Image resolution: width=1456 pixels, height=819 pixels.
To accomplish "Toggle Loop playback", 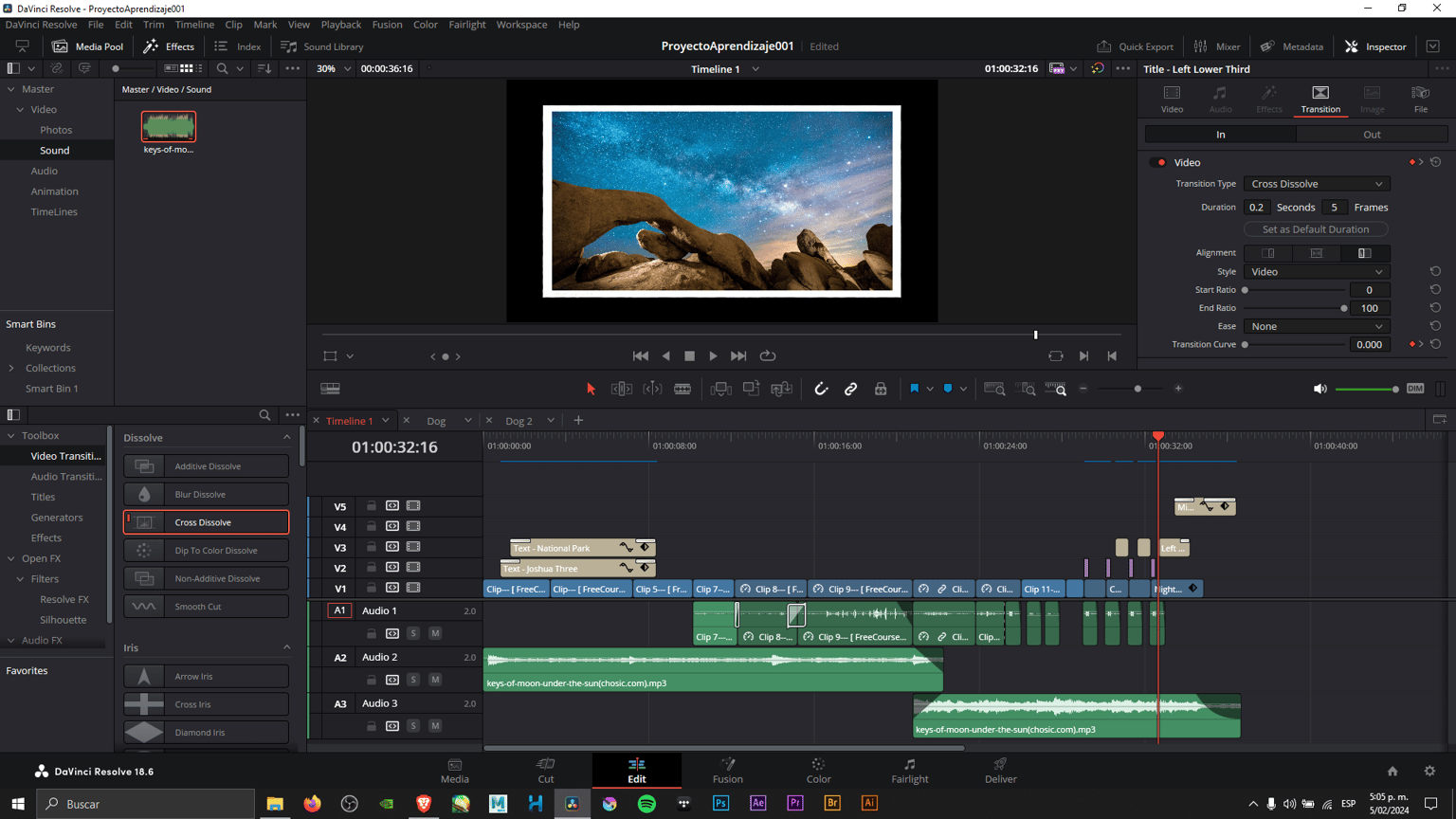I will (x=768, y=356).
